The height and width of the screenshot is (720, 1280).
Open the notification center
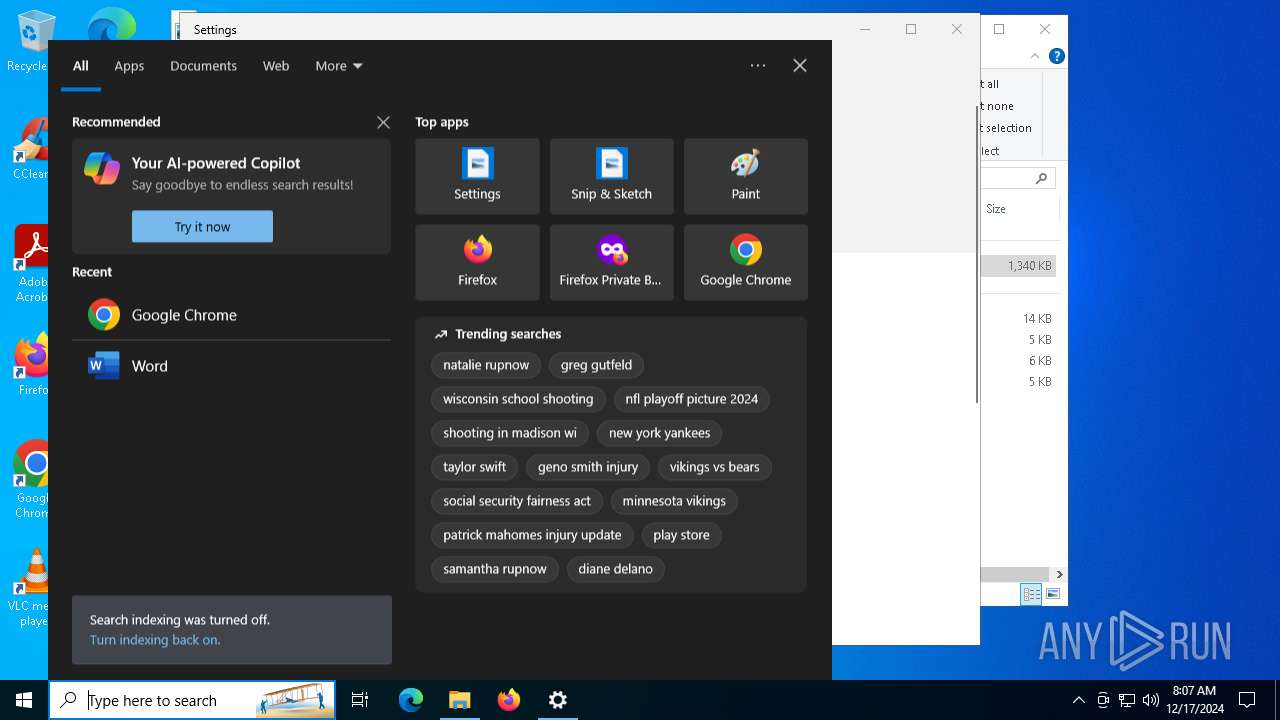pyautogui.click(x=1247, y=700)
